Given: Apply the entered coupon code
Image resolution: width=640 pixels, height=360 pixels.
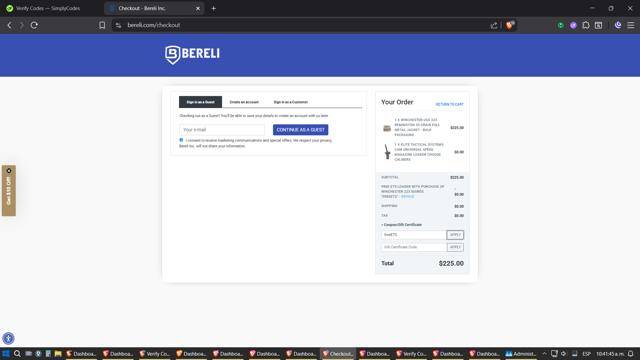Looking at the screenshot, I should click(455, 235).
